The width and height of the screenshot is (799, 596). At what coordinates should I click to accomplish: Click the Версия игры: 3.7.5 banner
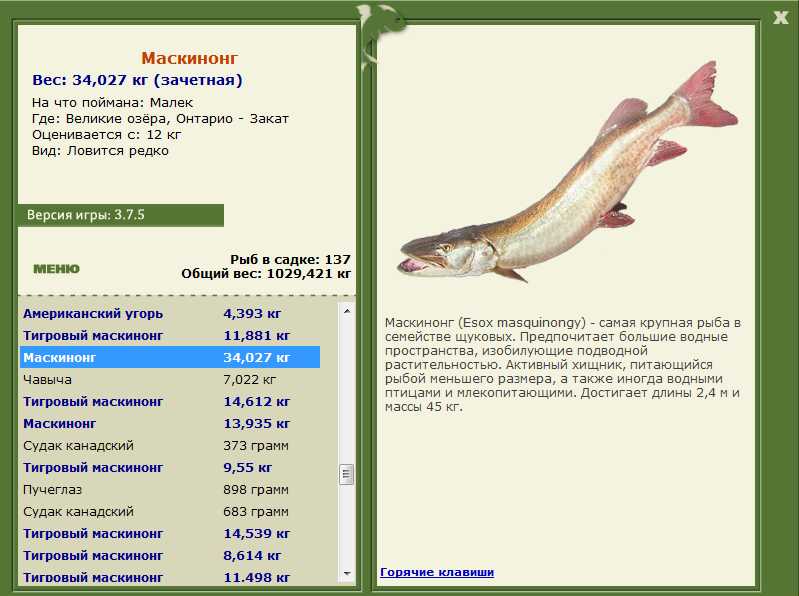pyautogui.click(x=121, y=215)
